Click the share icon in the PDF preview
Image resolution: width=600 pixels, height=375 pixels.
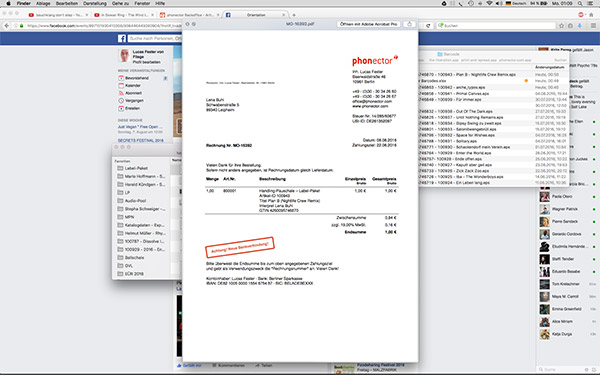pos(409,24)
